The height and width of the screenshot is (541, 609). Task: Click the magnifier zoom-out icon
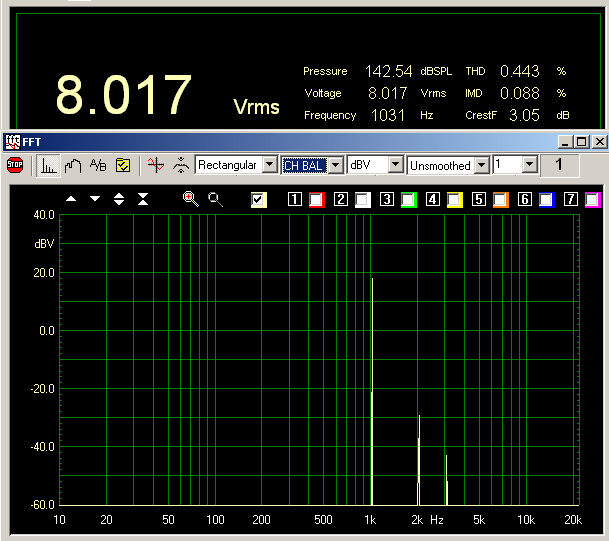[x=215, y=199]
